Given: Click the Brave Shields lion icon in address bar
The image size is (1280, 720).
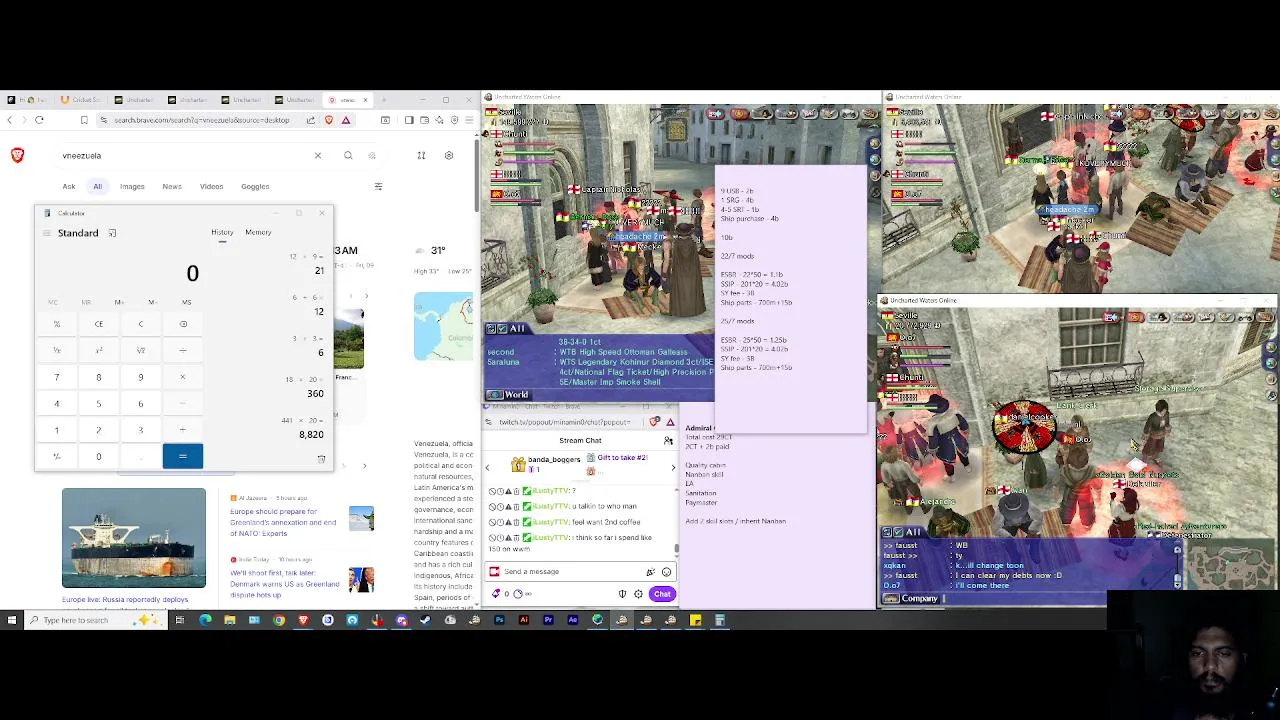Looking at the screenshot, I should click(329, 120).
